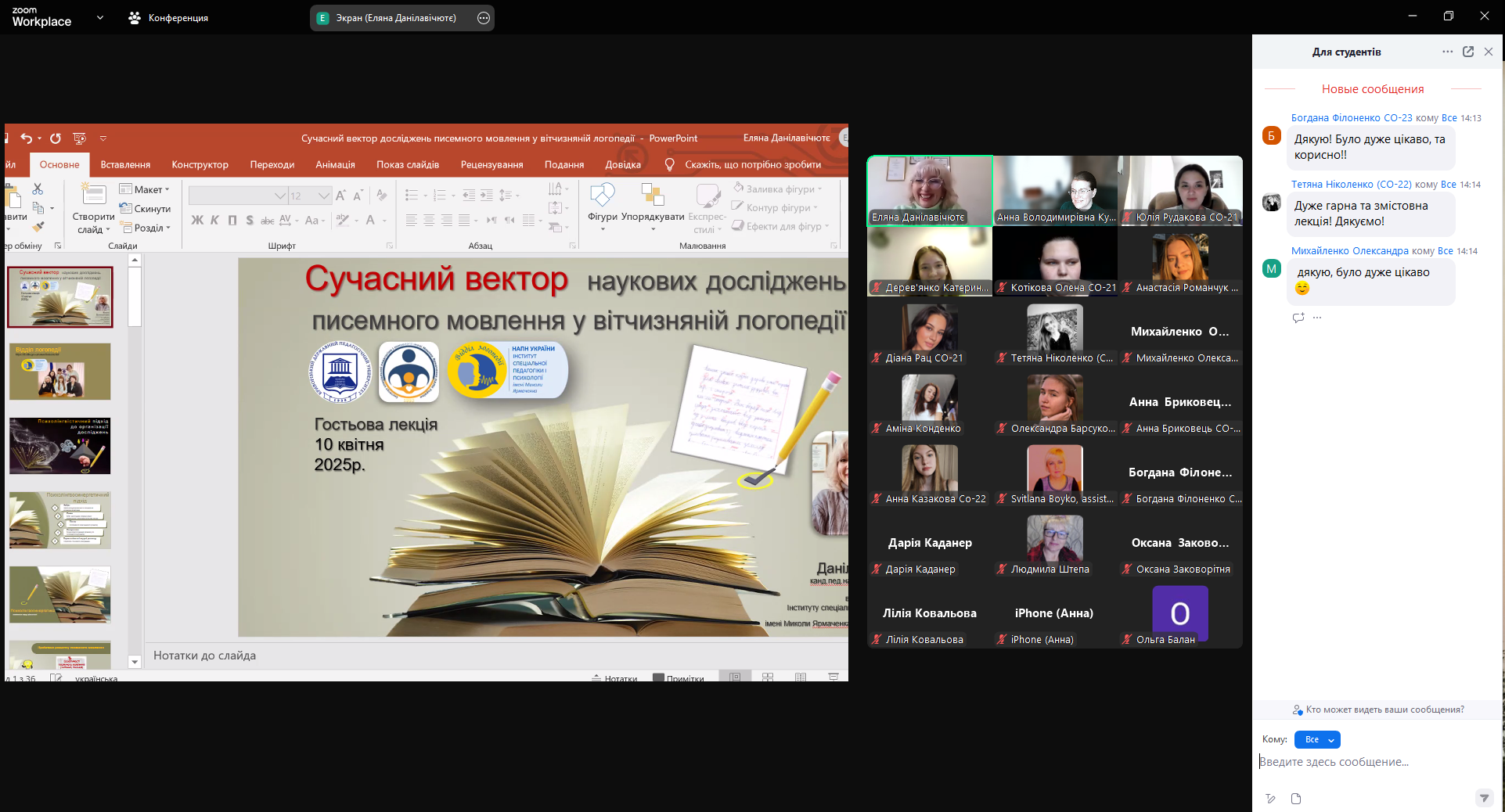This screenshot has height=812, width=1505.
Task: Close the Для студентів chat panel
Action: (1489, 52)
